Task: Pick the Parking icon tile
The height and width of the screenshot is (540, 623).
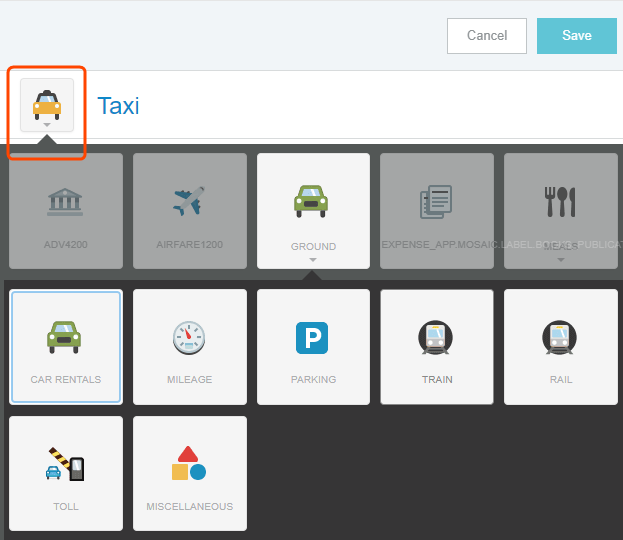Action: [x=313, y=346]
